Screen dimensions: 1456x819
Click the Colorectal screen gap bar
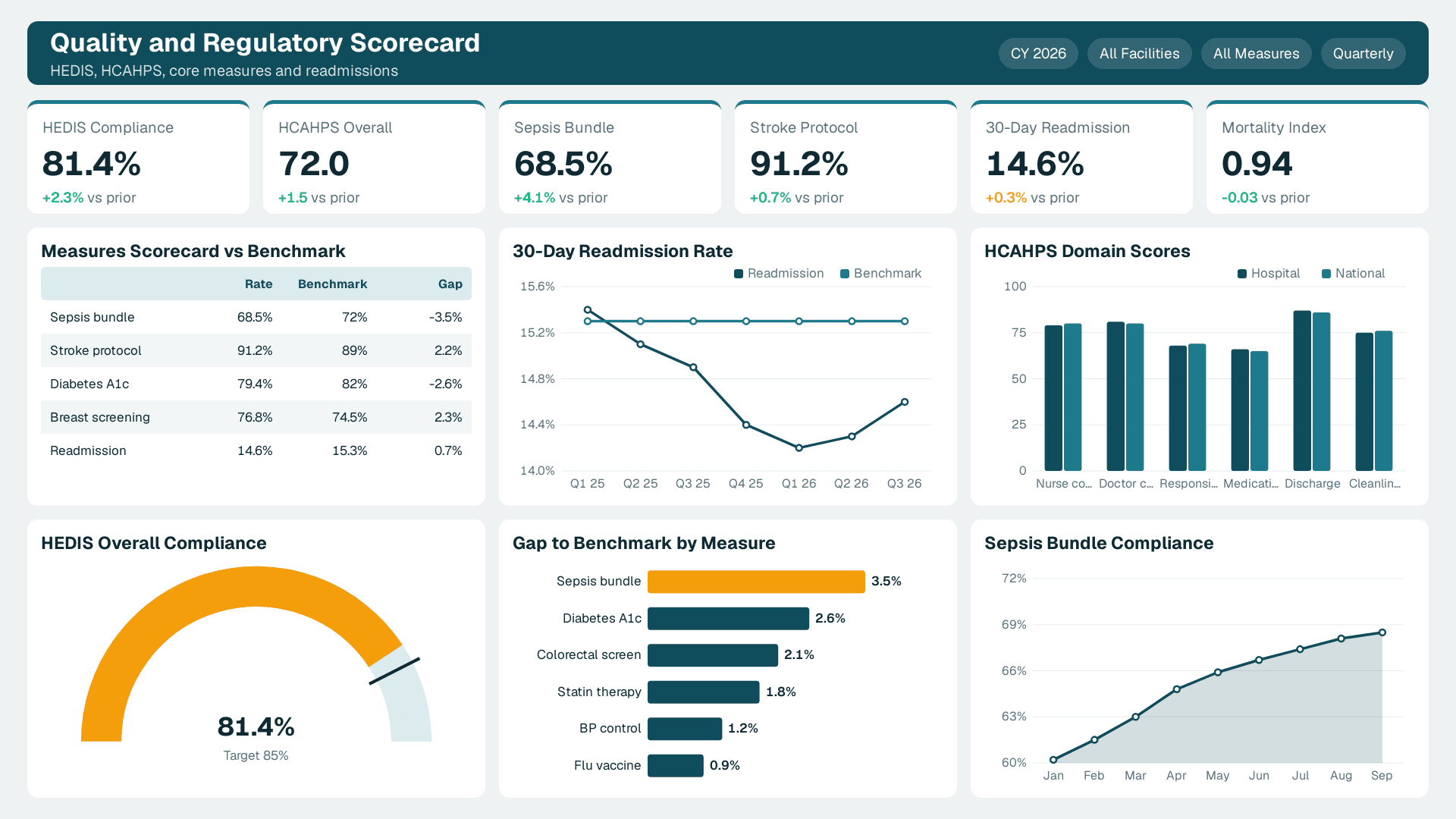pyautogui.click(x=713, y=655)
